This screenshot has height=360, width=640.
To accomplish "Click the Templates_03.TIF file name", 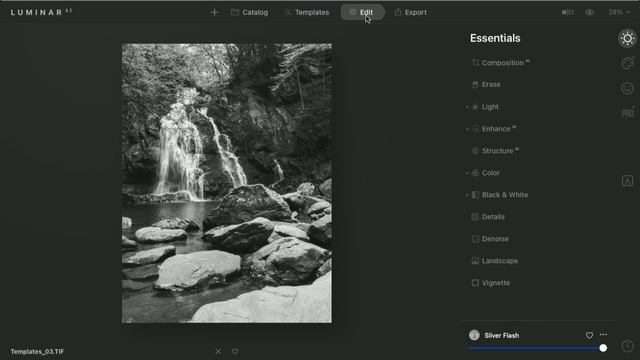I will [37, 351].
